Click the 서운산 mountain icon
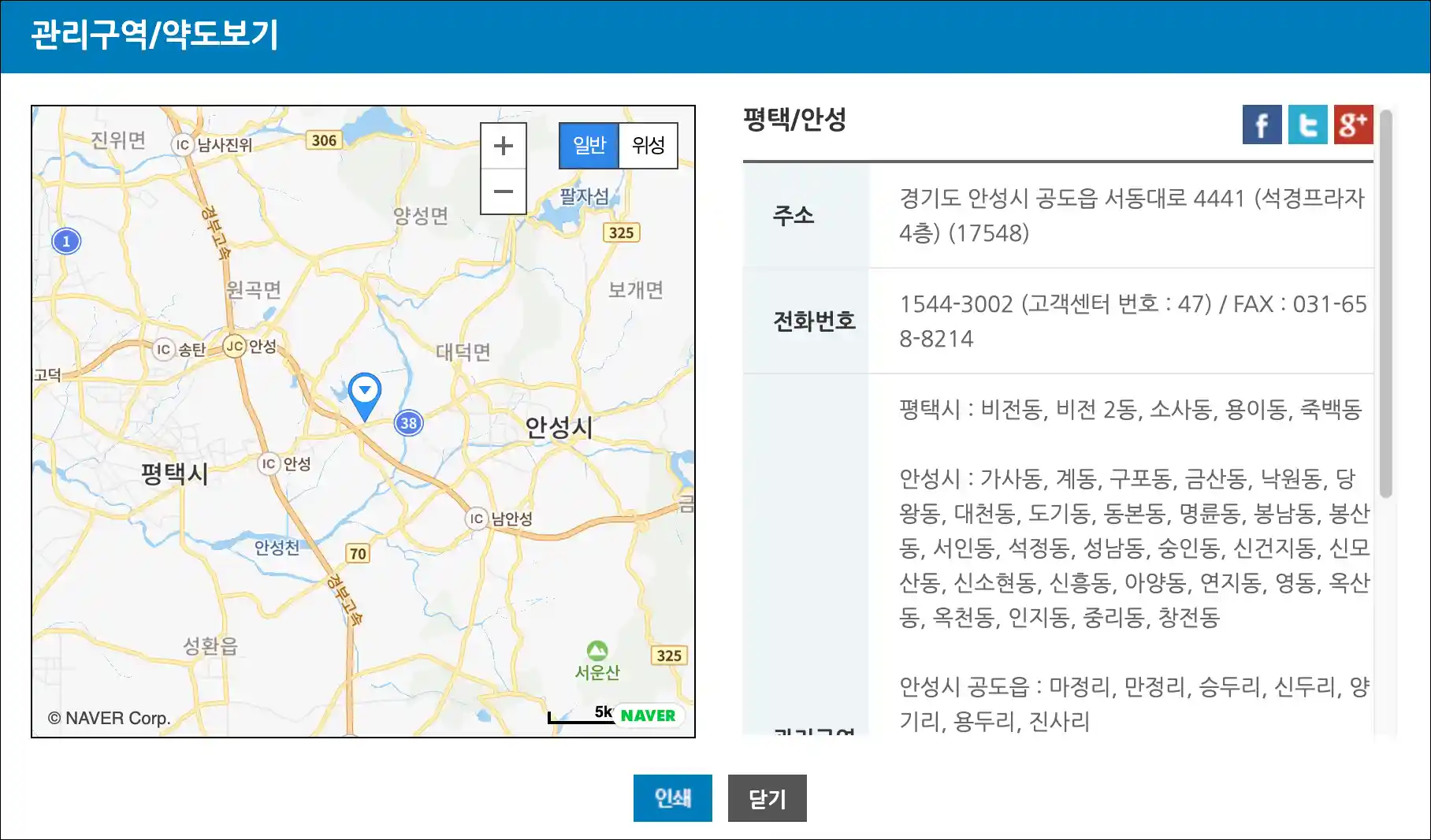The height and width of the screenshot is (840, 1431). tap(597, 650)
